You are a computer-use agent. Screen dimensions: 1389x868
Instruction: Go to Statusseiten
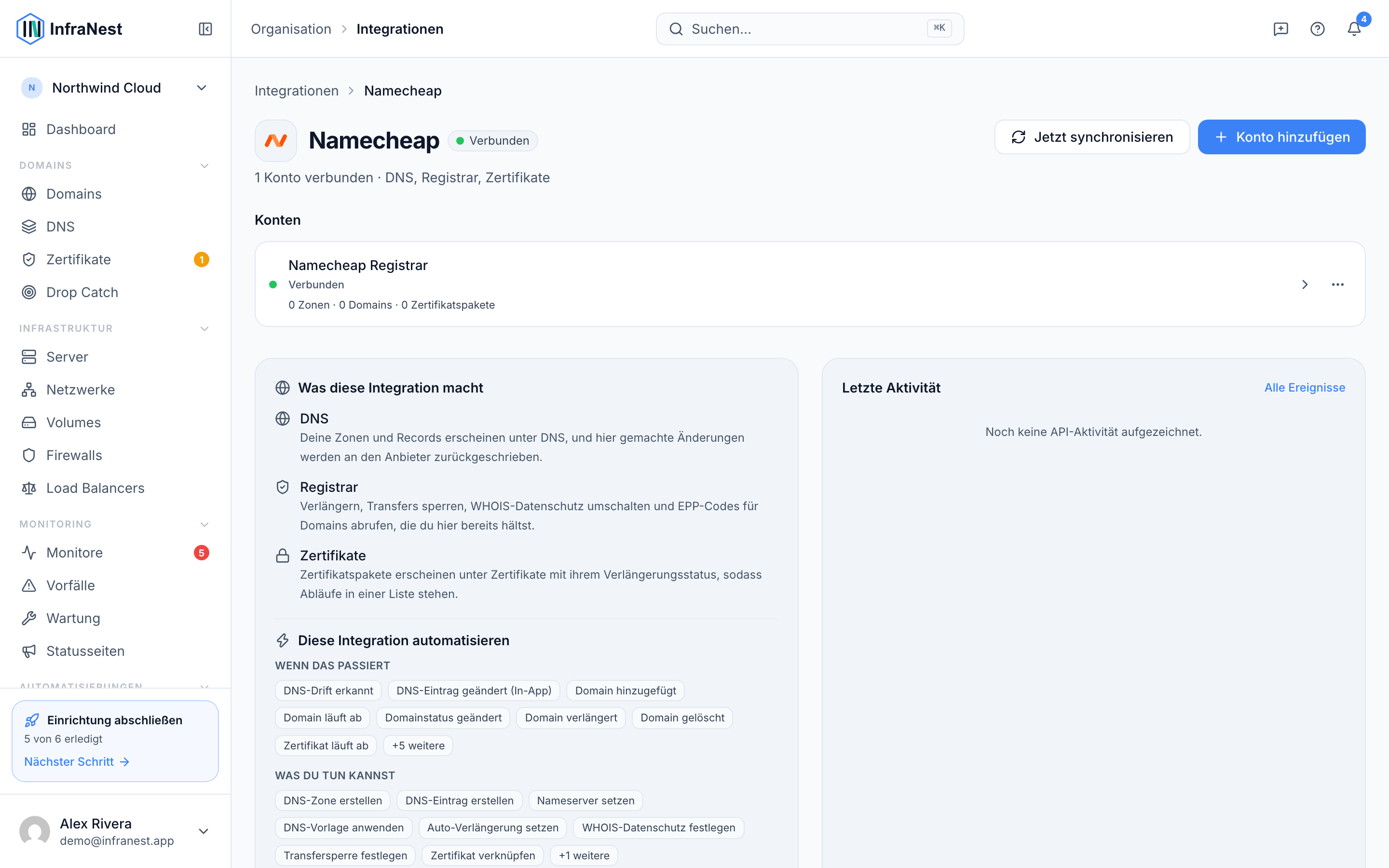(x=115, y=651)
